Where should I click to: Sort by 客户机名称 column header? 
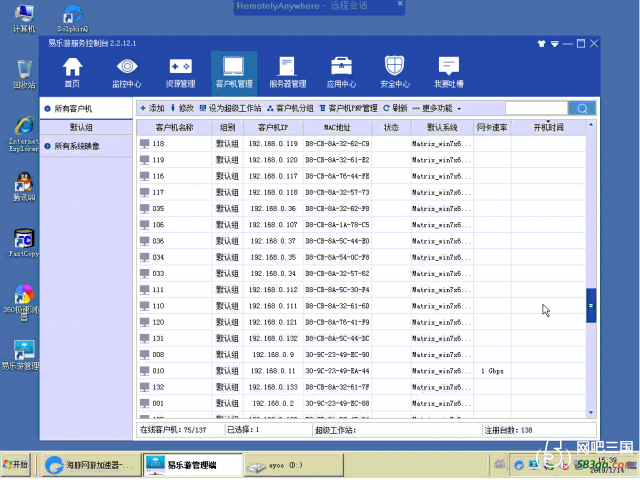click(x=174, y=127)
